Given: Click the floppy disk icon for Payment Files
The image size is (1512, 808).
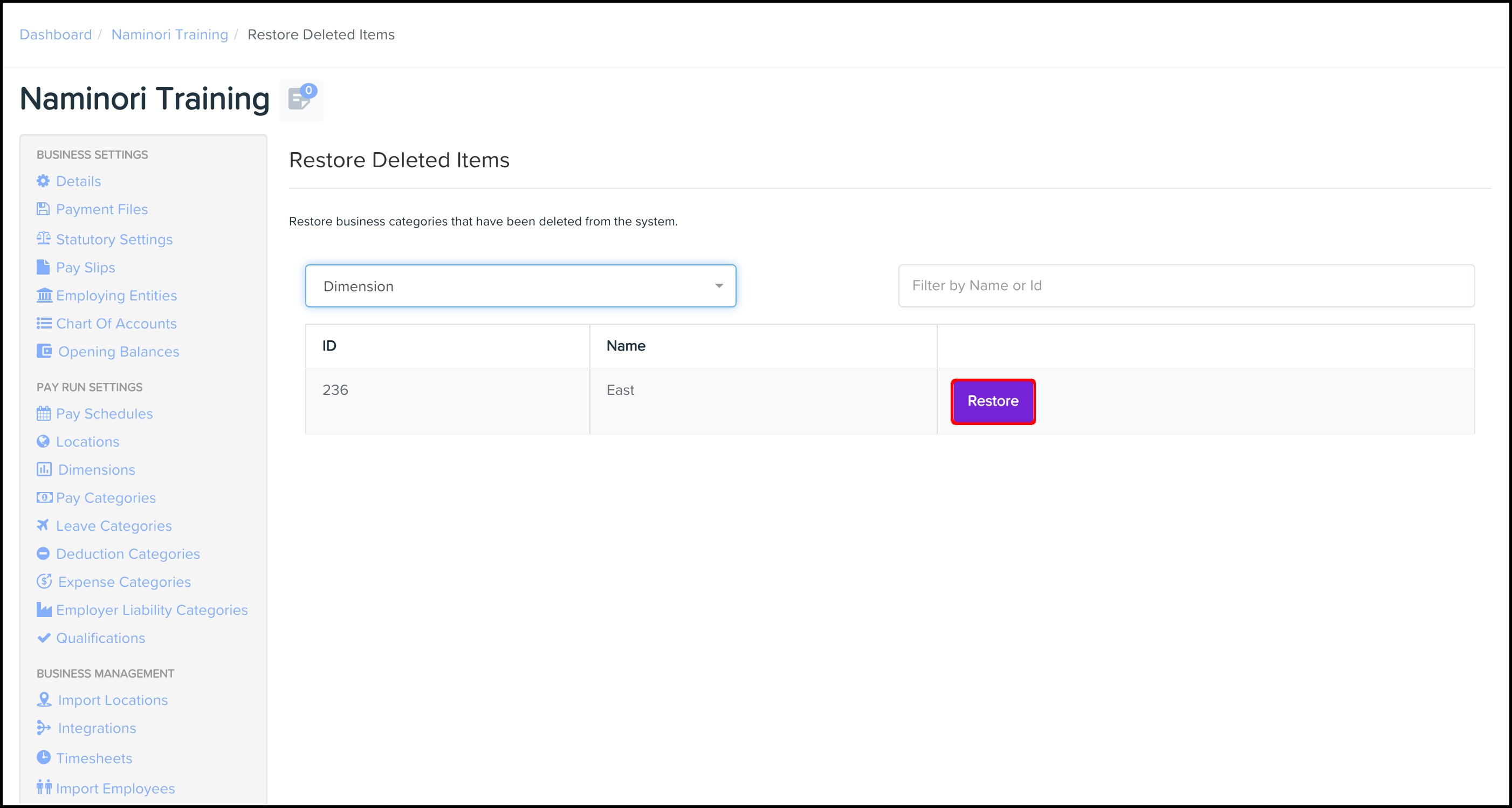Looking at the screenshot, I should pos(43,209).
